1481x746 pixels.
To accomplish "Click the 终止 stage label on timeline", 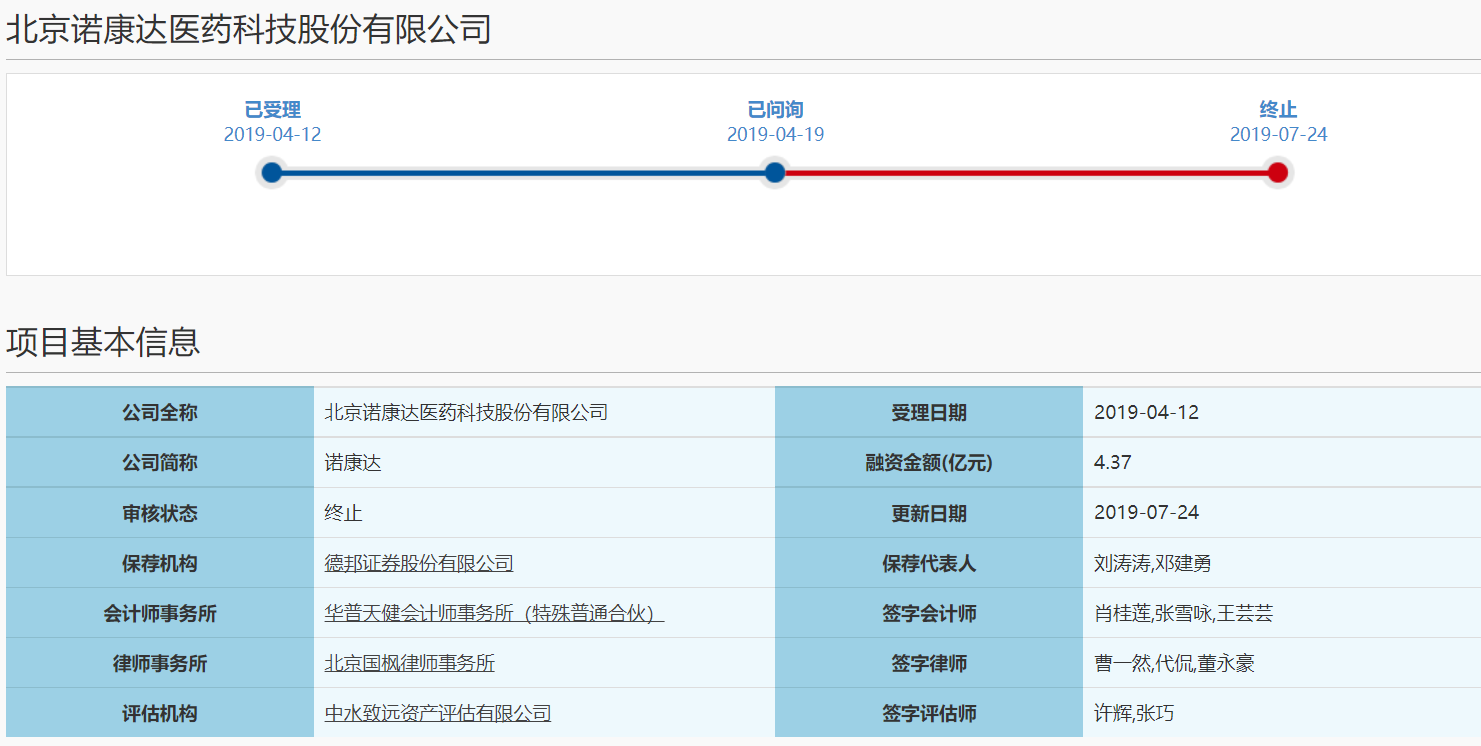I will click(1278, 110).
